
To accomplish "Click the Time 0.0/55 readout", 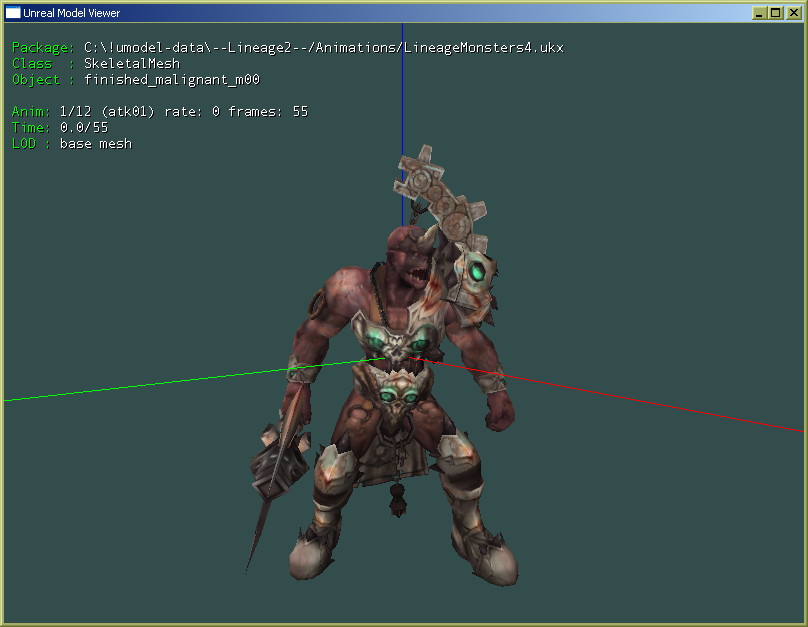I will (60, 127).
